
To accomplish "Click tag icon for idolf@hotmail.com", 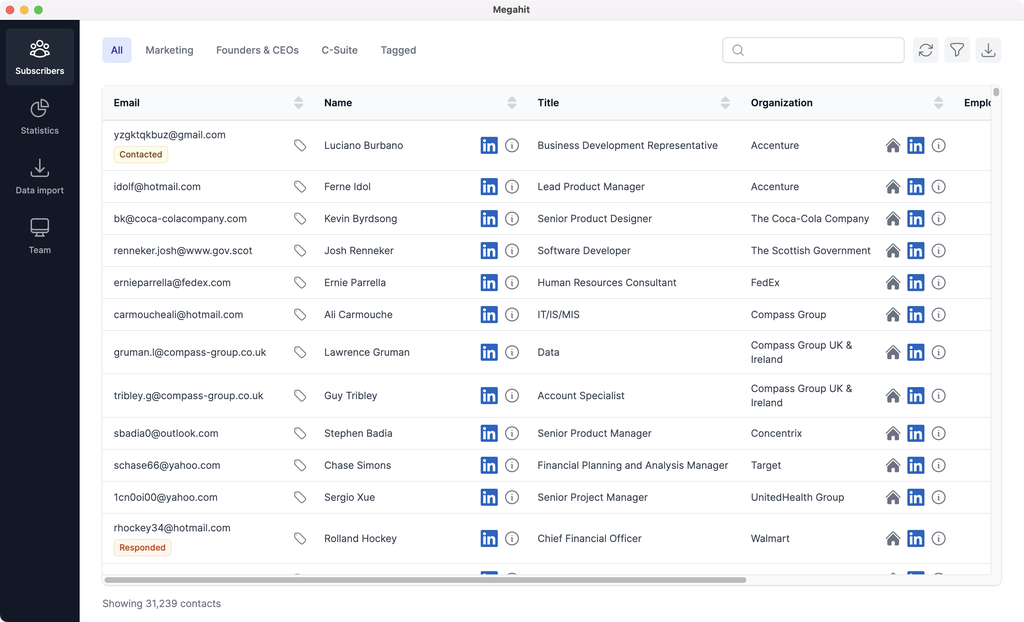I will [299, 187].
